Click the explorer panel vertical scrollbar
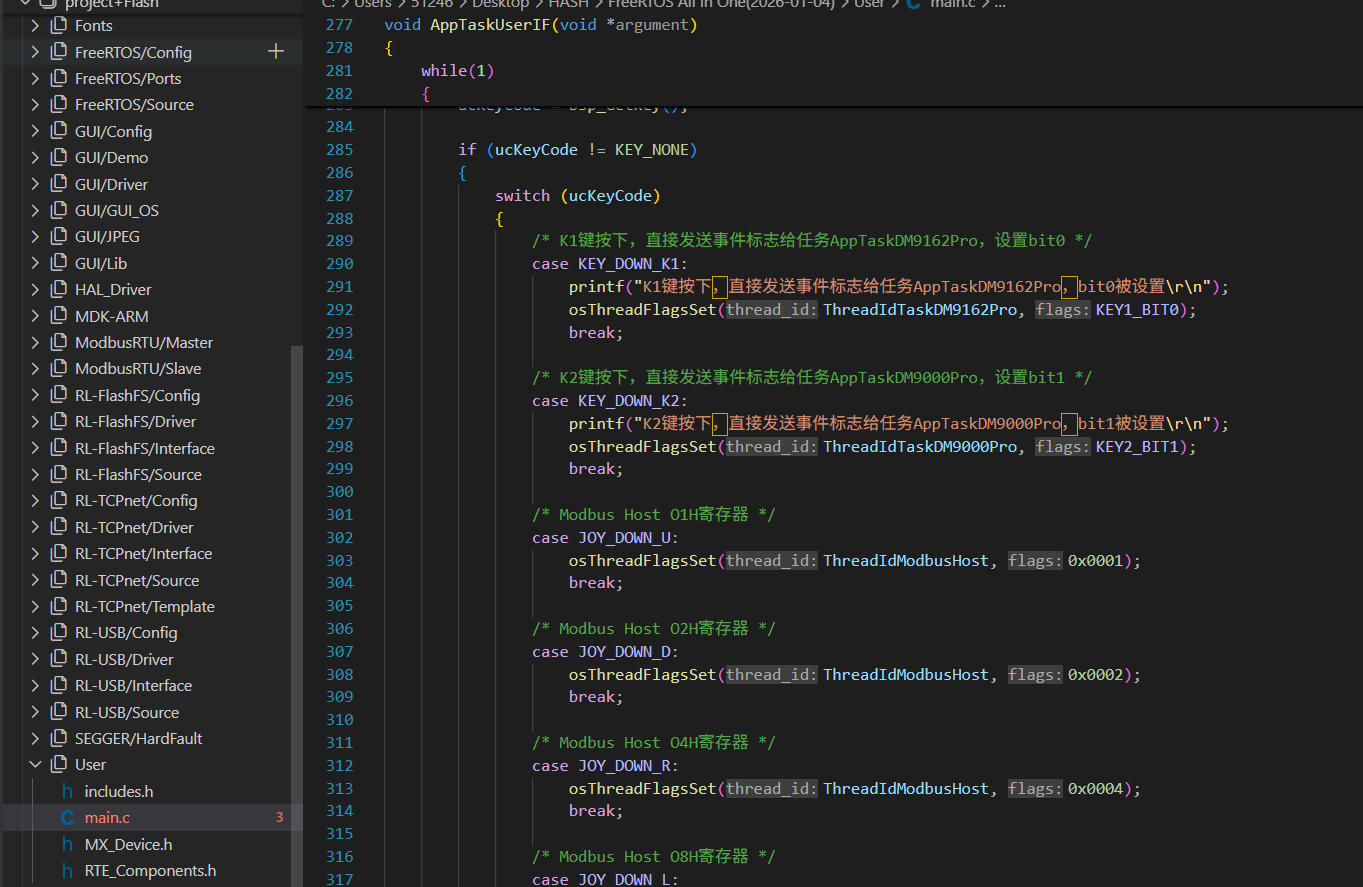The height and width of the screenshot is (887, 1363). [x=296, y=600]
